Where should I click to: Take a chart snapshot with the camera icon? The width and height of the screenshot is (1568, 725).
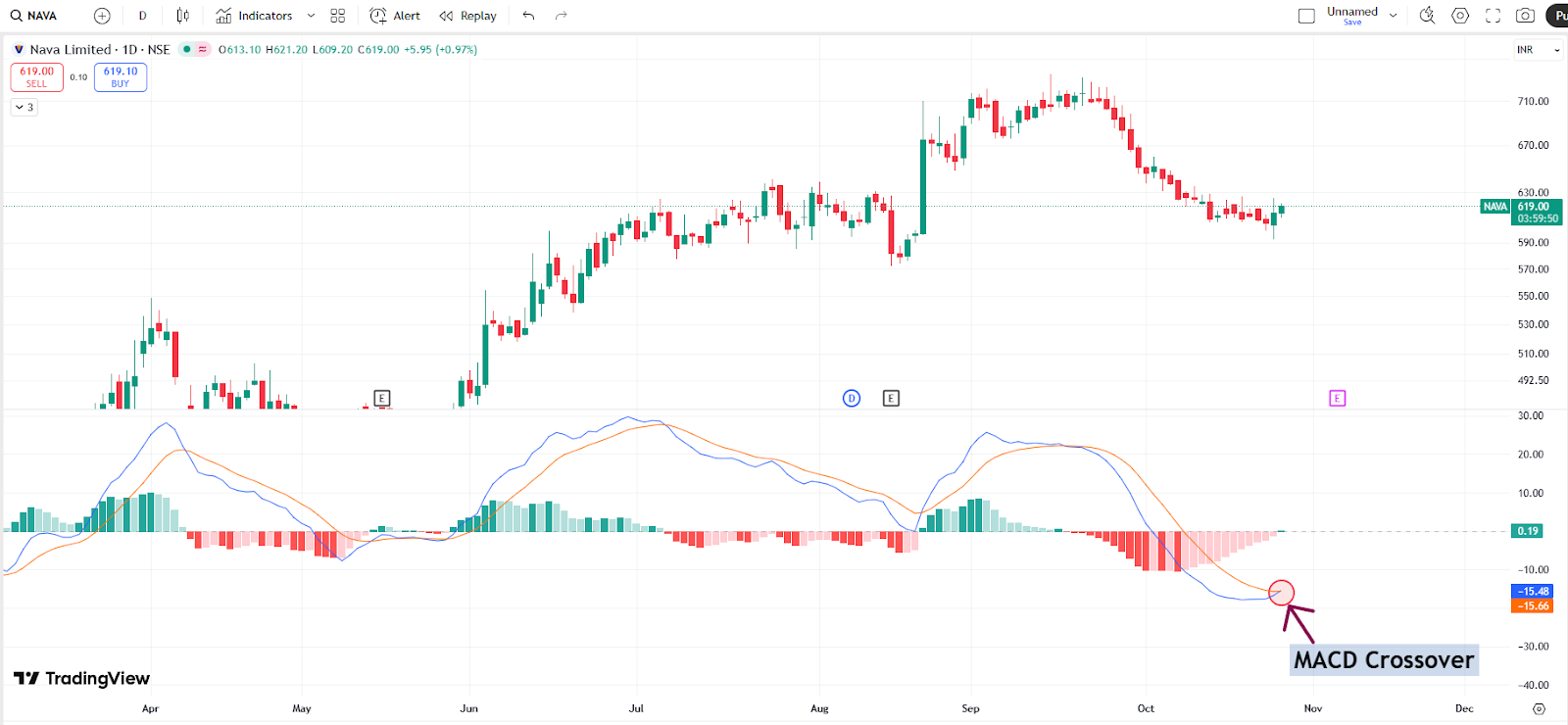1525,16
